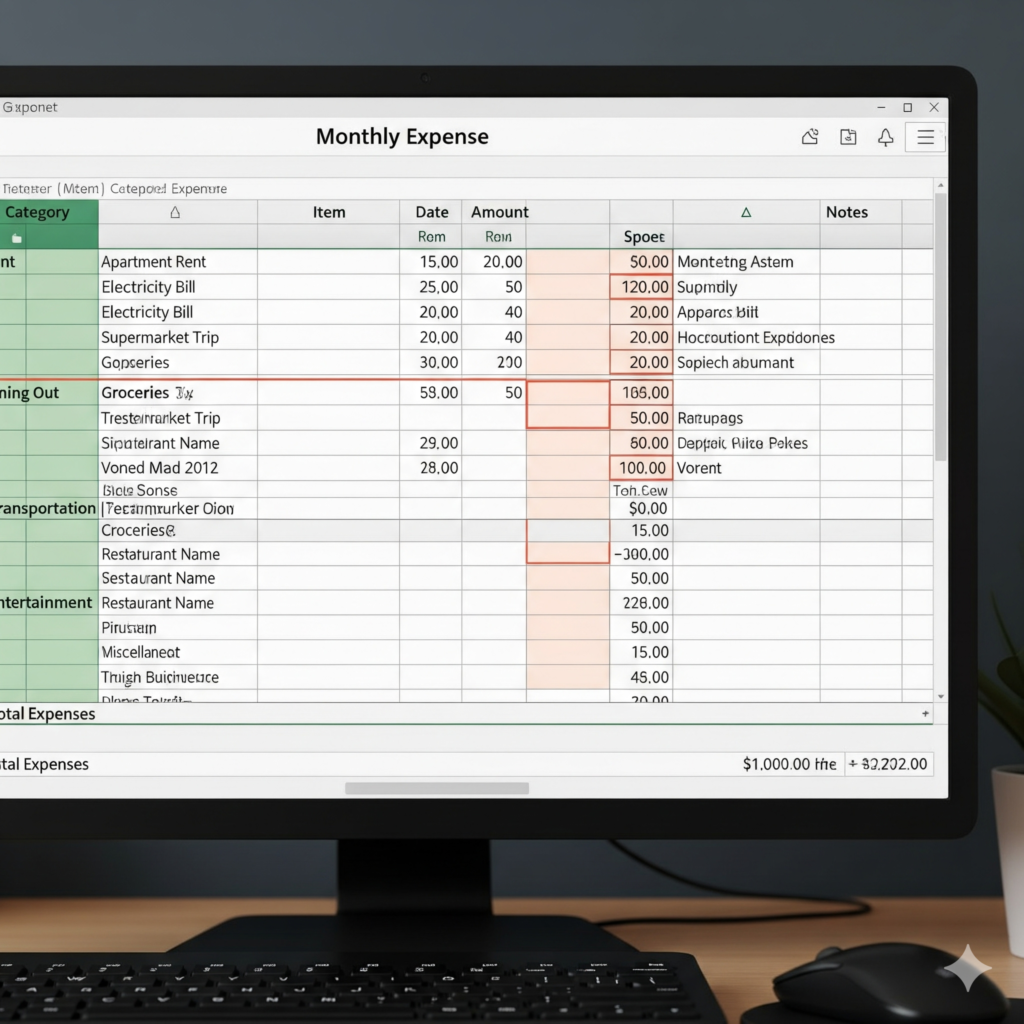Open notifications via the bell icon

point(885,138)
